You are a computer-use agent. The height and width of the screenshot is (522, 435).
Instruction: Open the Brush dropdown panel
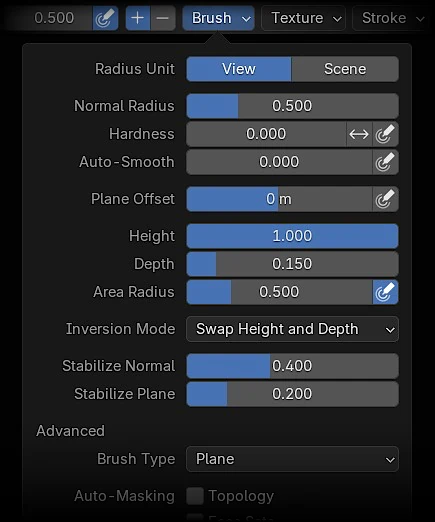coord(218,18)
